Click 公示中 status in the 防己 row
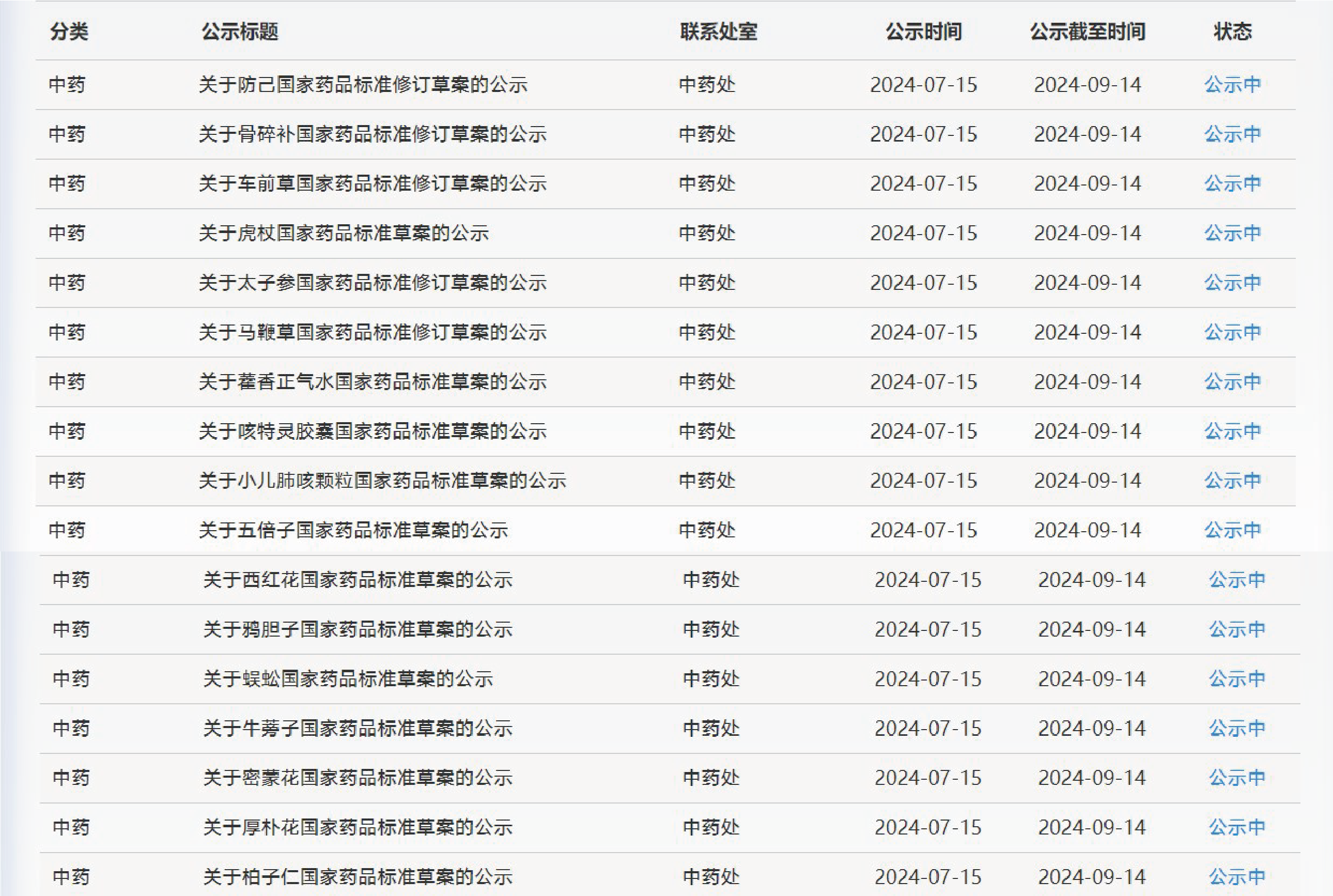This screenshot has height=896, width=1333. click(x=1232, y=85)
